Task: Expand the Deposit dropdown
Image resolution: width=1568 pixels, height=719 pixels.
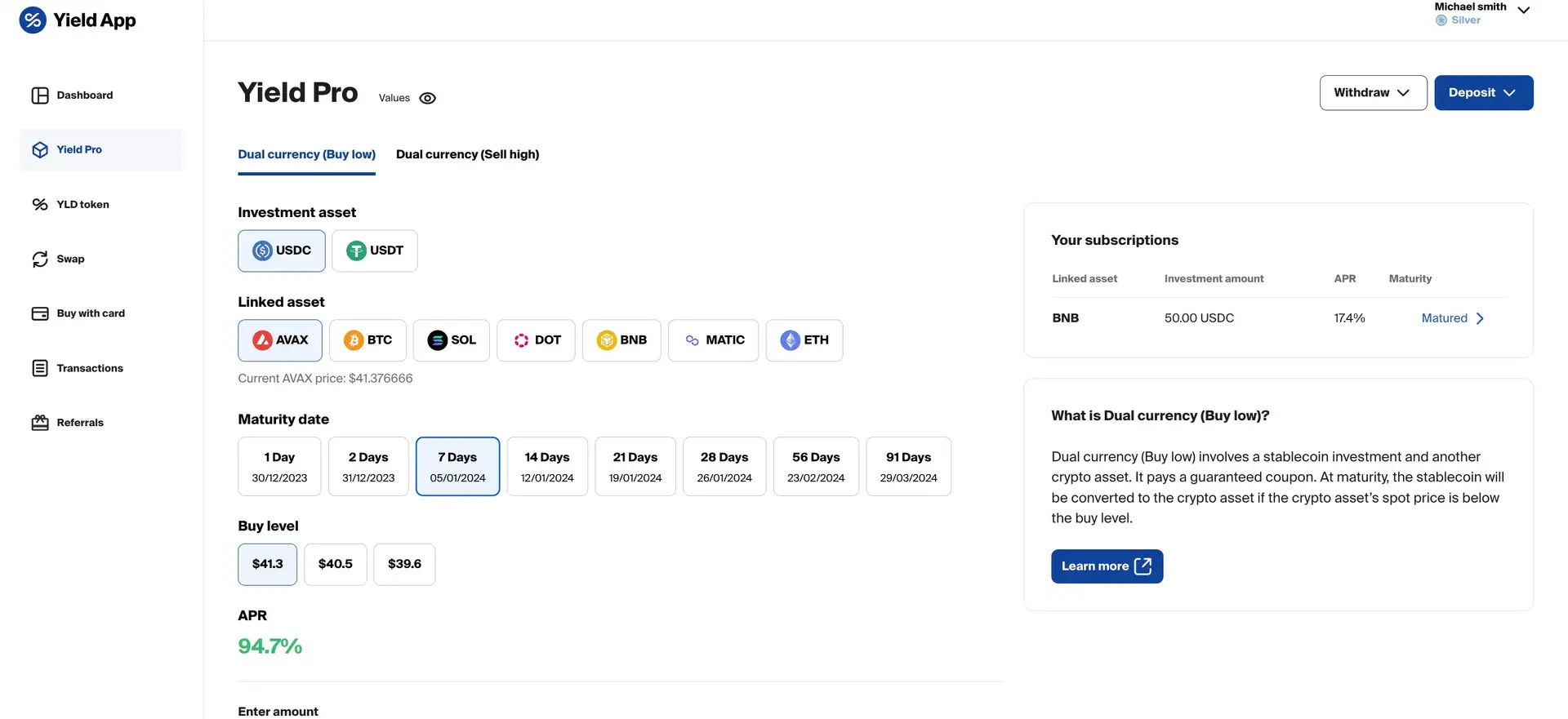Action: pos(1483,93)
